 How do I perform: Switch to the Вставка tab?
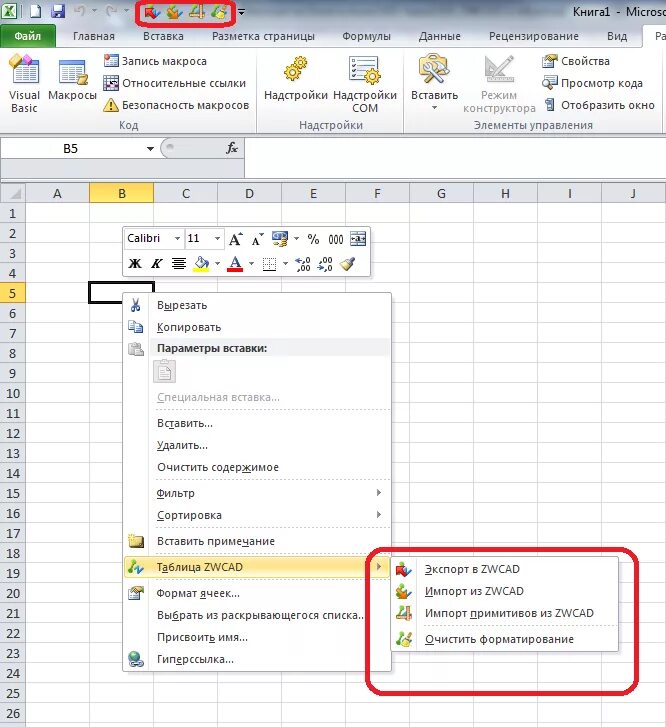163,36
